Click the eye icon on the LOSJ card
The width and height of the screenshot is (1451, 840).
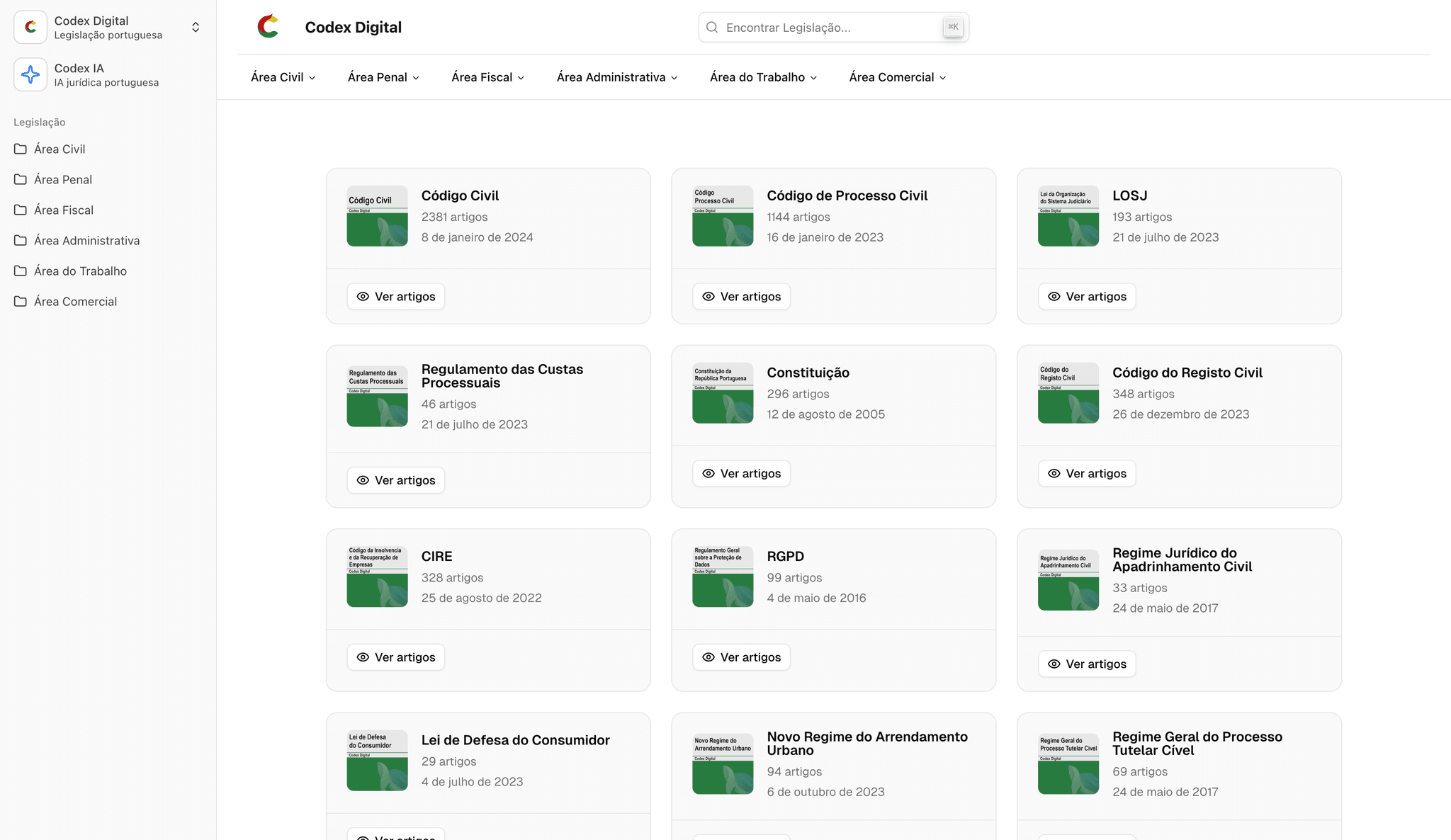click(1054, 296)
